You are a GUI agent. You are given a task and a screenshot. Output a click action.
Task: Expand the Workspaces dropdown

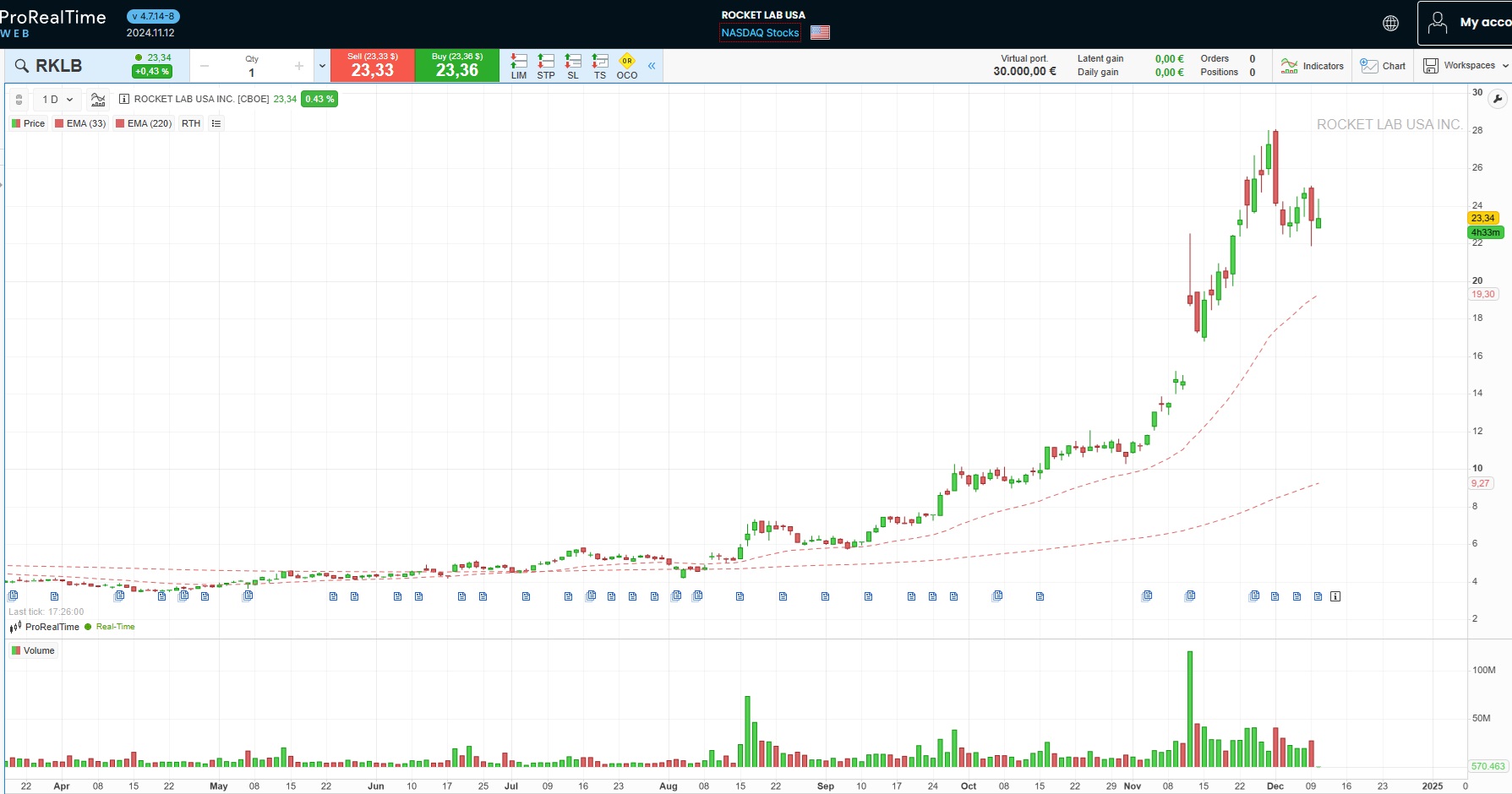pos(1466,66)
